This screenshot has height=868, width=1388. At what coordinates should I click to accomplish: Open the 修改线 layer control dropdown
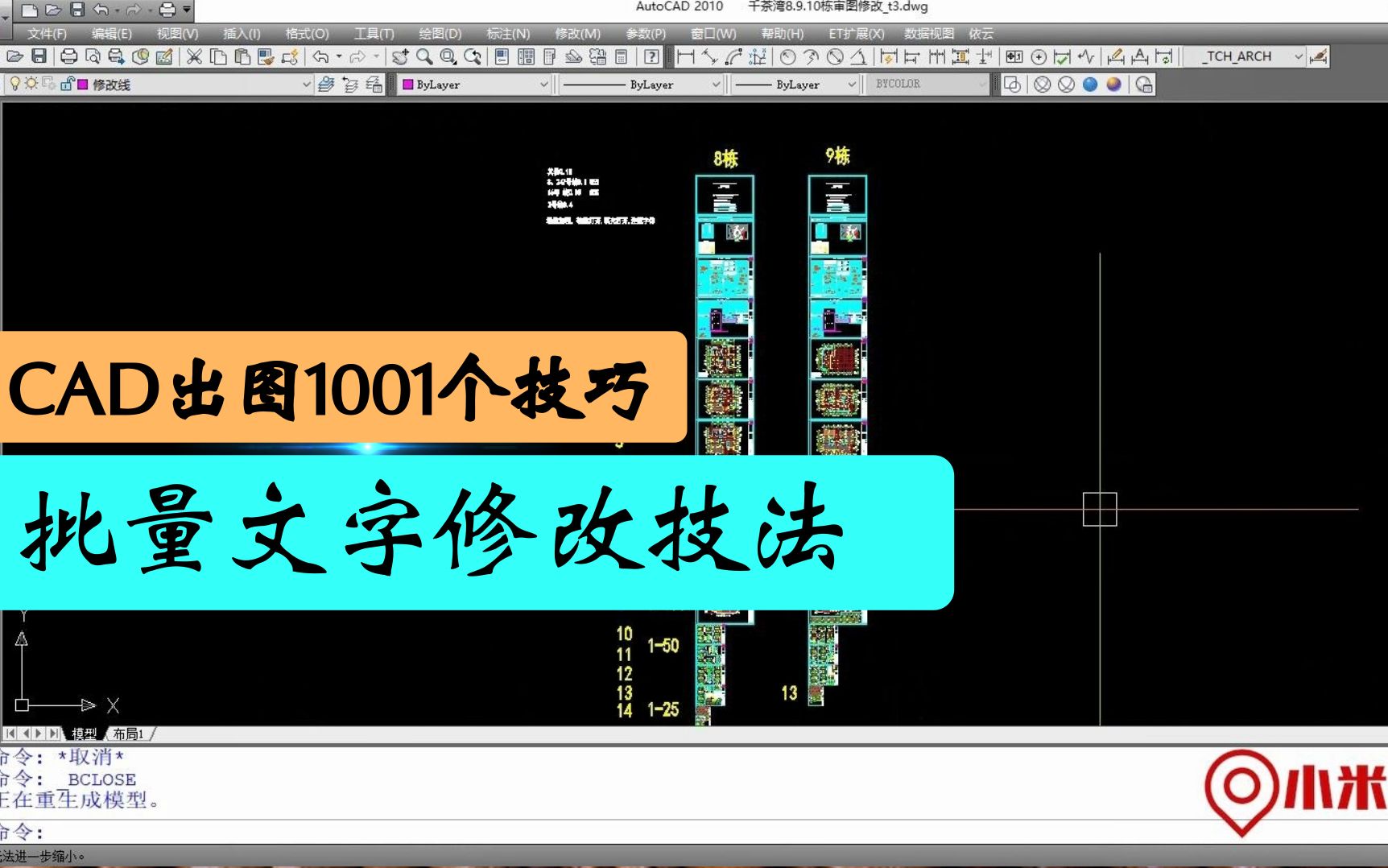coord(306,84)
